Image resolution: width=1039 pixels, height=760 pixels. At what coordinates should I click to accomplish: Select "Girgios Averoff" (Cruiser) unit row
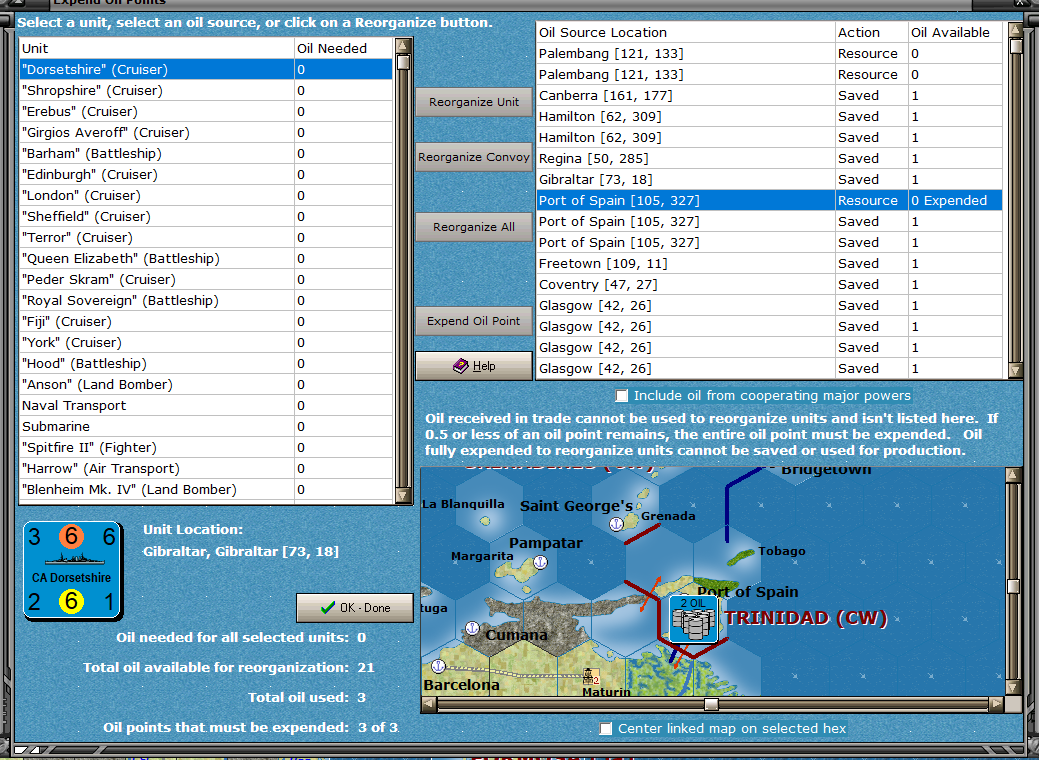[x=206, y=133]
